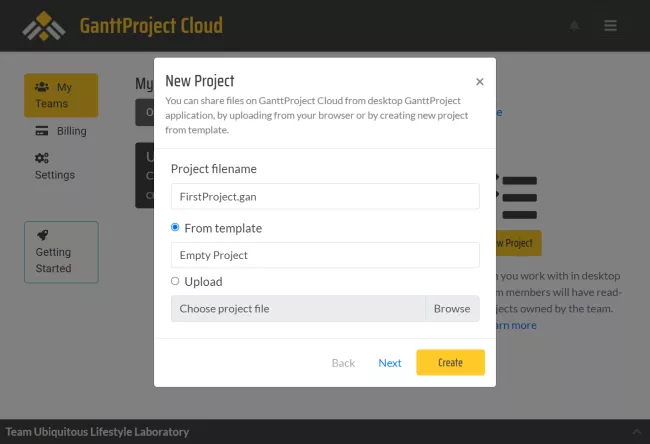Screen dimensions: 650x444
Task: Go to Billing in the sidebar
Action: (x=61, y=131)
